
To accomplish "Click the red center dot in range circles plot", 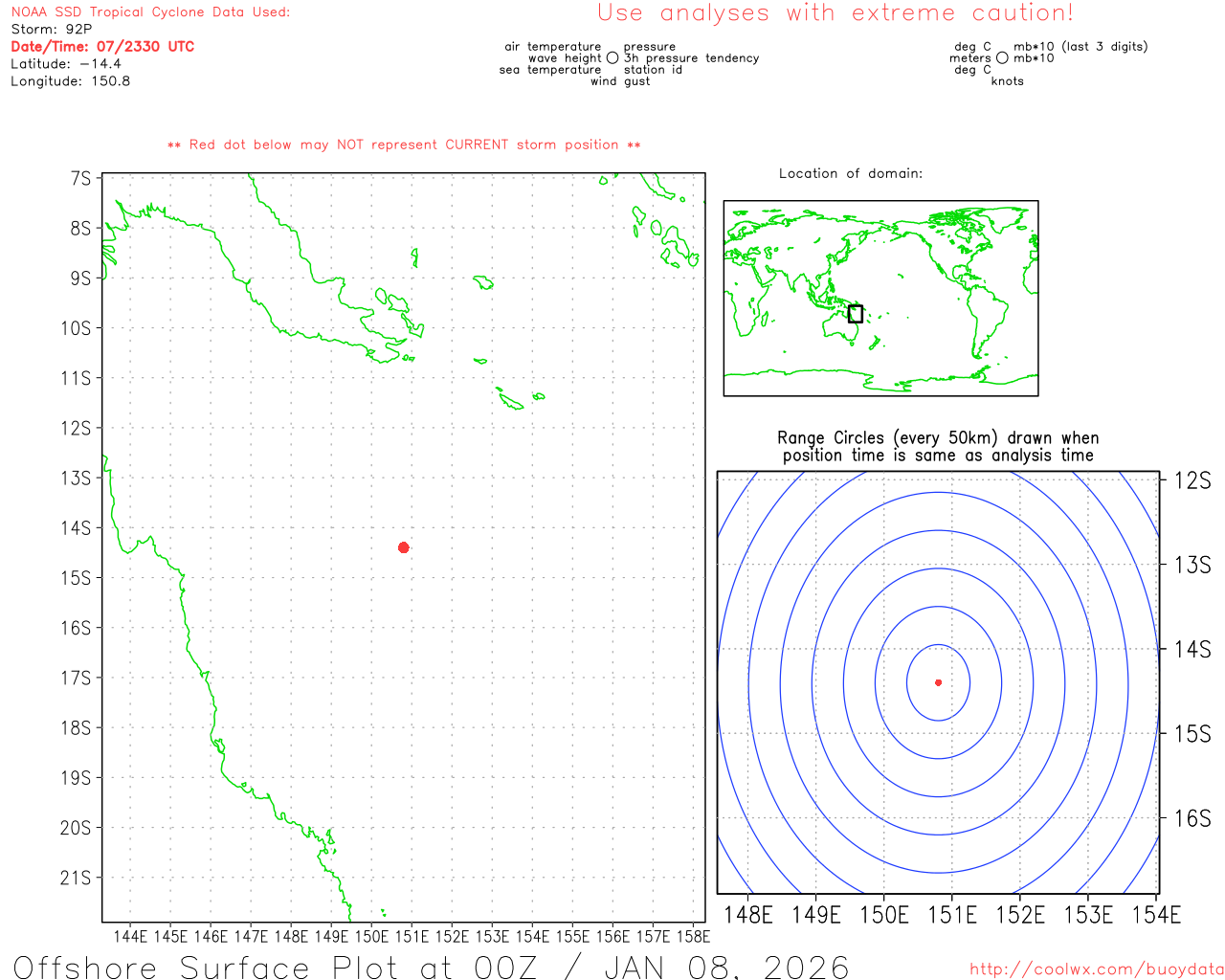I will tap(938, 682).
